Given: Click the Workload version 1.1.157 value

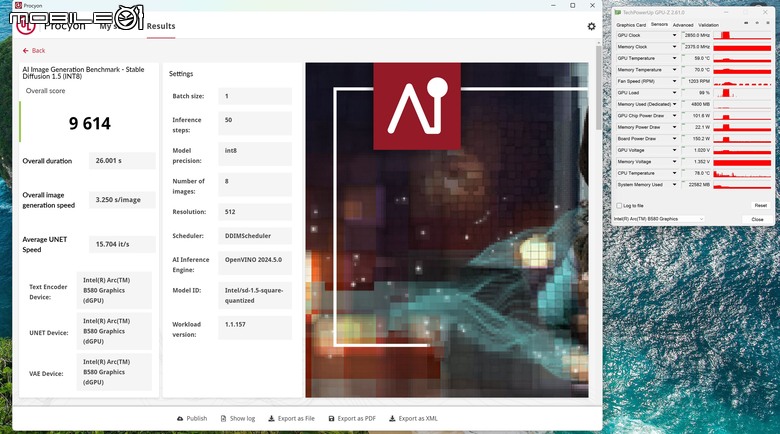Looking at the screenshot, I should click(x=255, y=327).
